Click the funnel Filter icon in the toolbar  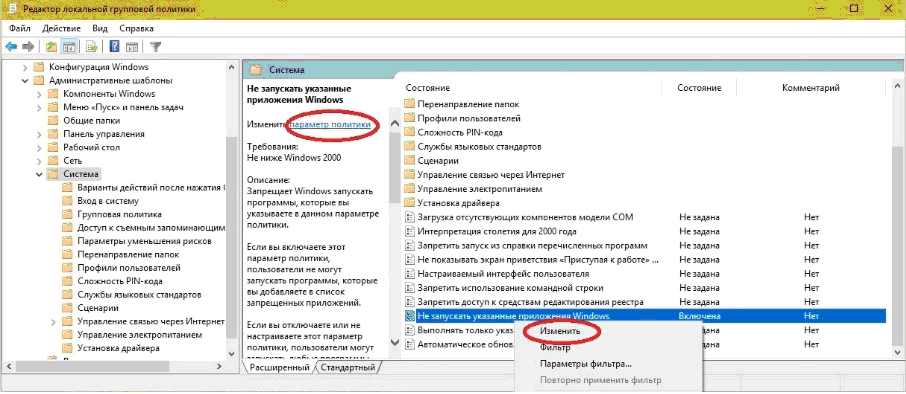(155, 47)
